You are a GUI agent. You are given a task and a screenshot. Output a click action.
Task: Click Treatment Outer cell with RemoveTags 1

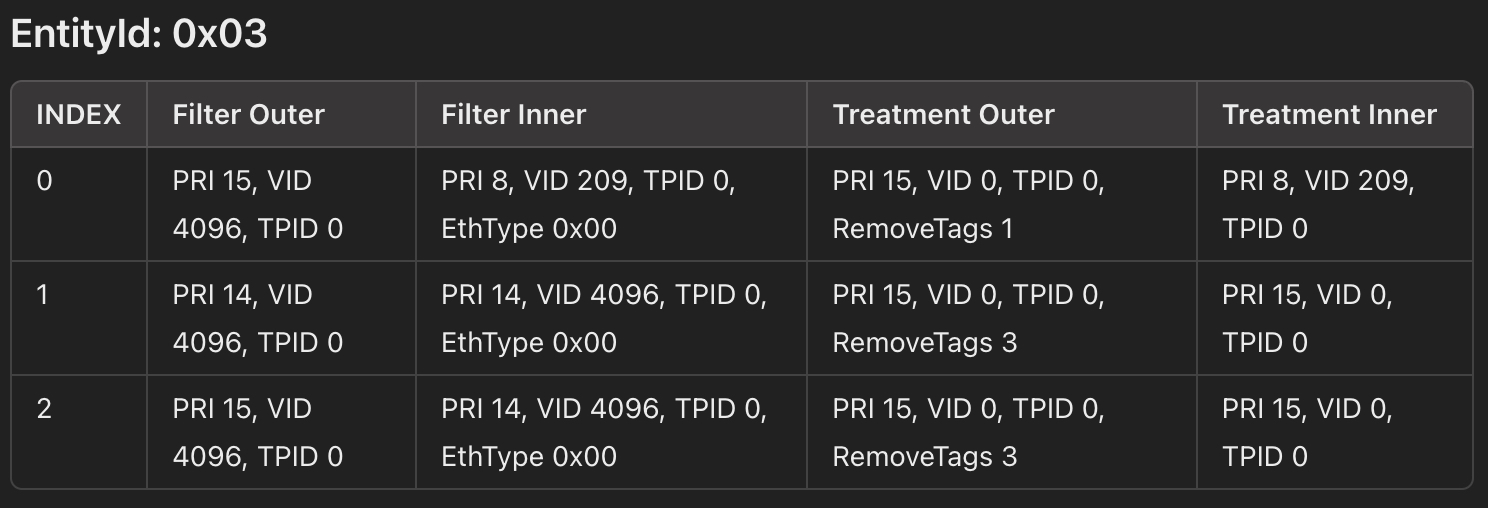pos(1001,204)
